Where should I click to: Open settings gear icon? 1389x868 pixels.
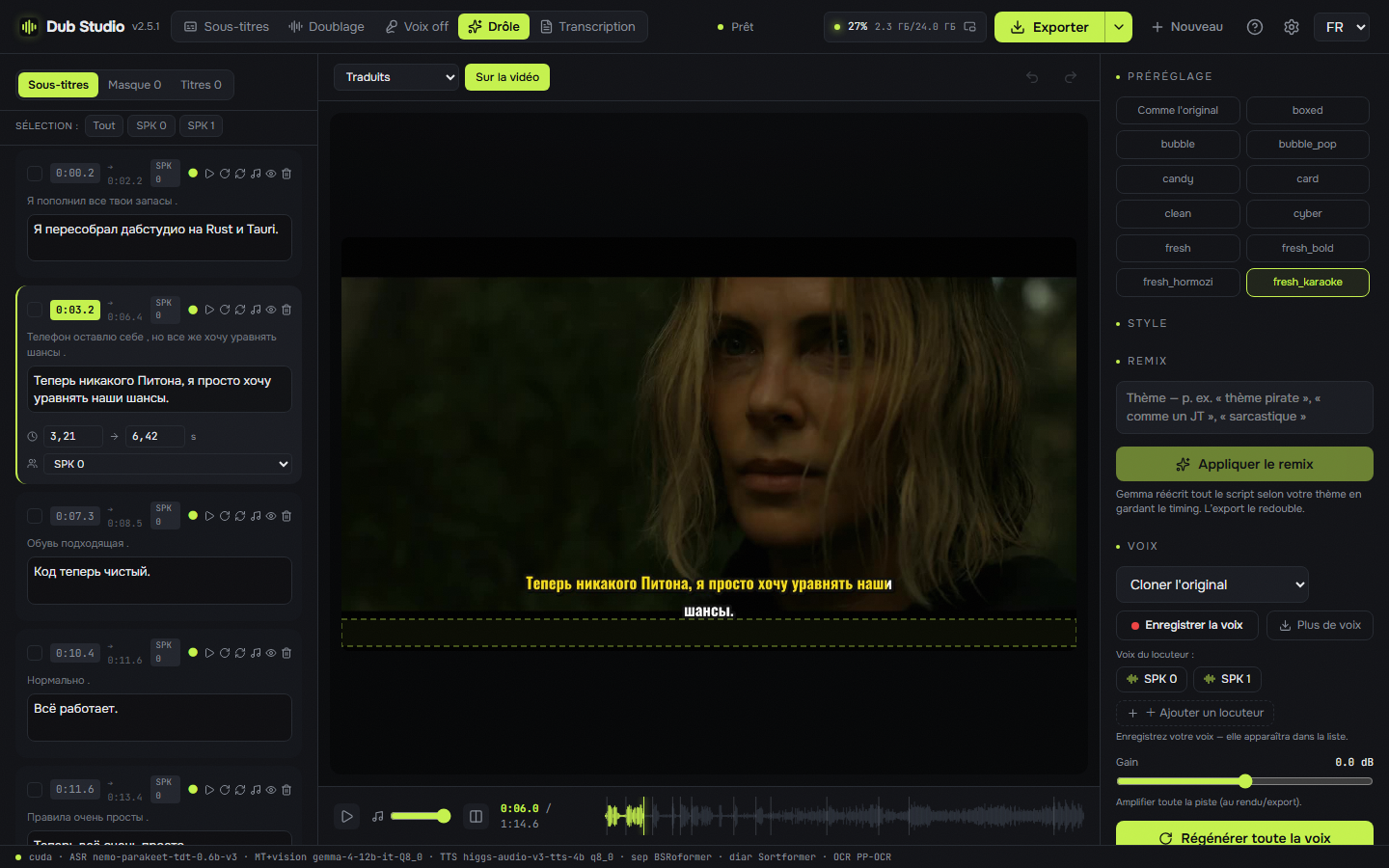pyautogui.click(x=1292, y=27)
